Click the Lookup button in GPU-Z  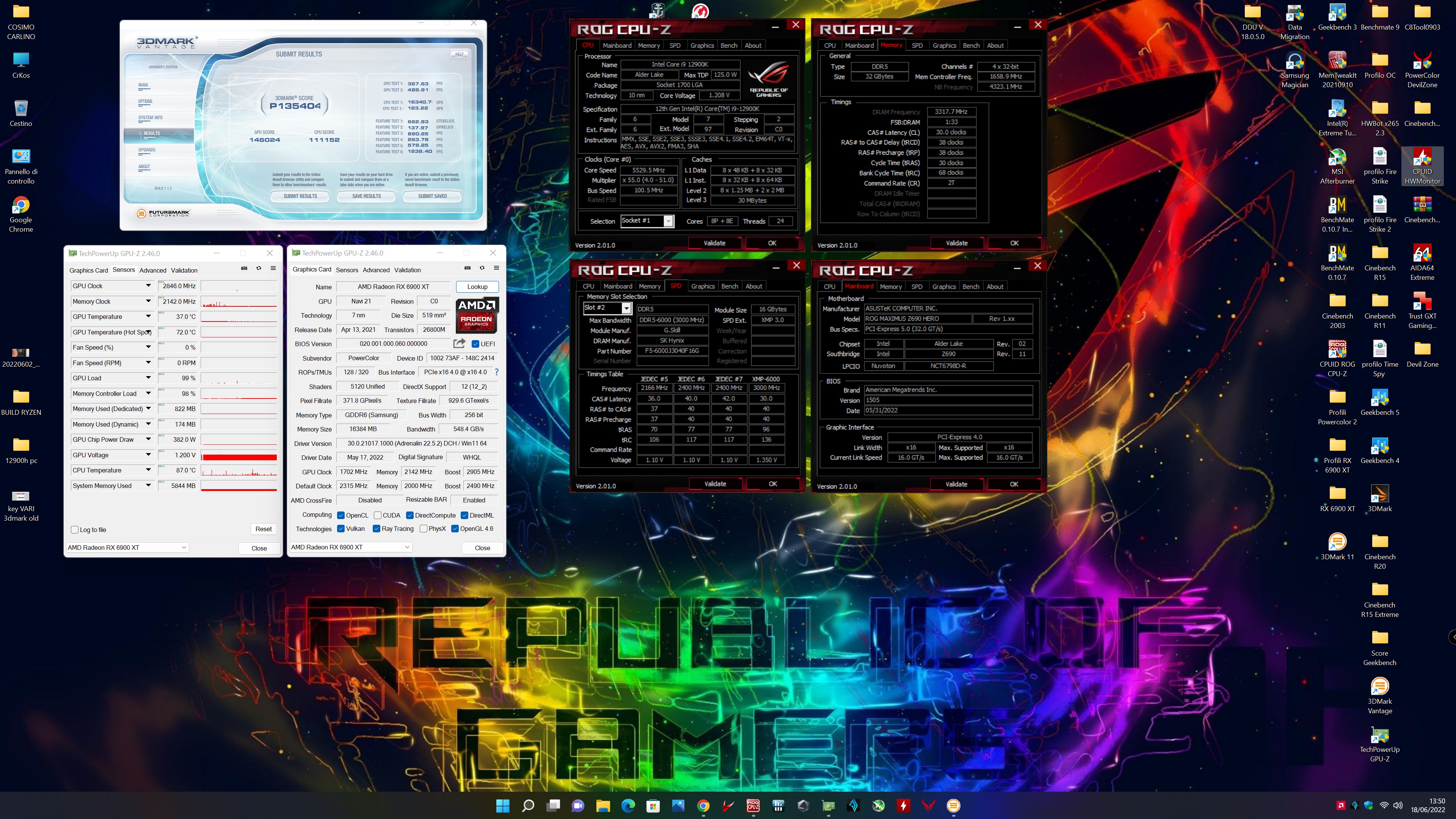477,287
